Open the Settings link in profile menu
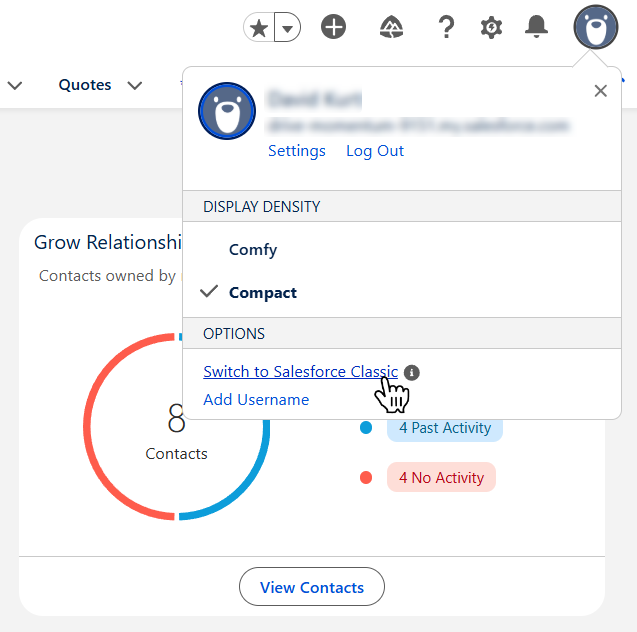Image resolution: width=637 pixels, height=632 pixels. pos(297,151)
